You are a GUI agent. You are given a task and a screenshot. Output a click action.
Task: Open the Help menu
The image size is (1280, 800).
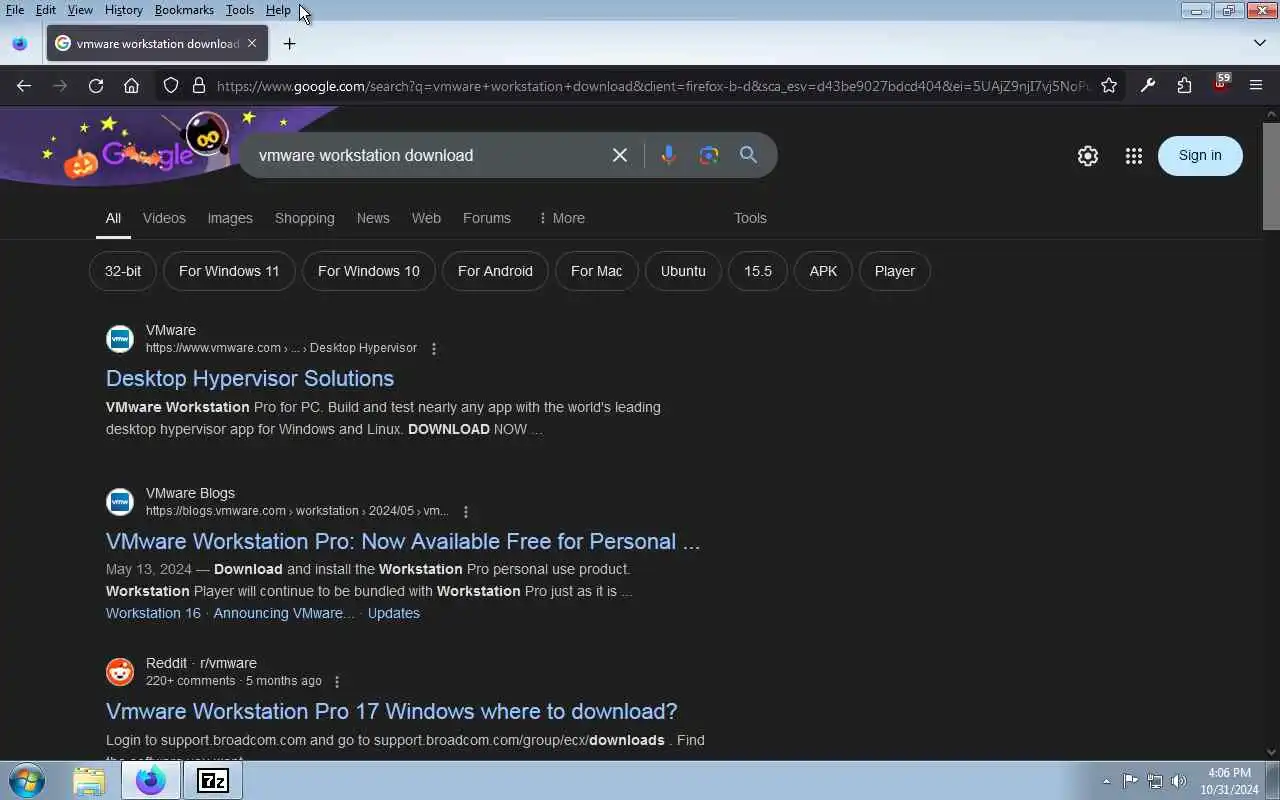pos(278,10)
